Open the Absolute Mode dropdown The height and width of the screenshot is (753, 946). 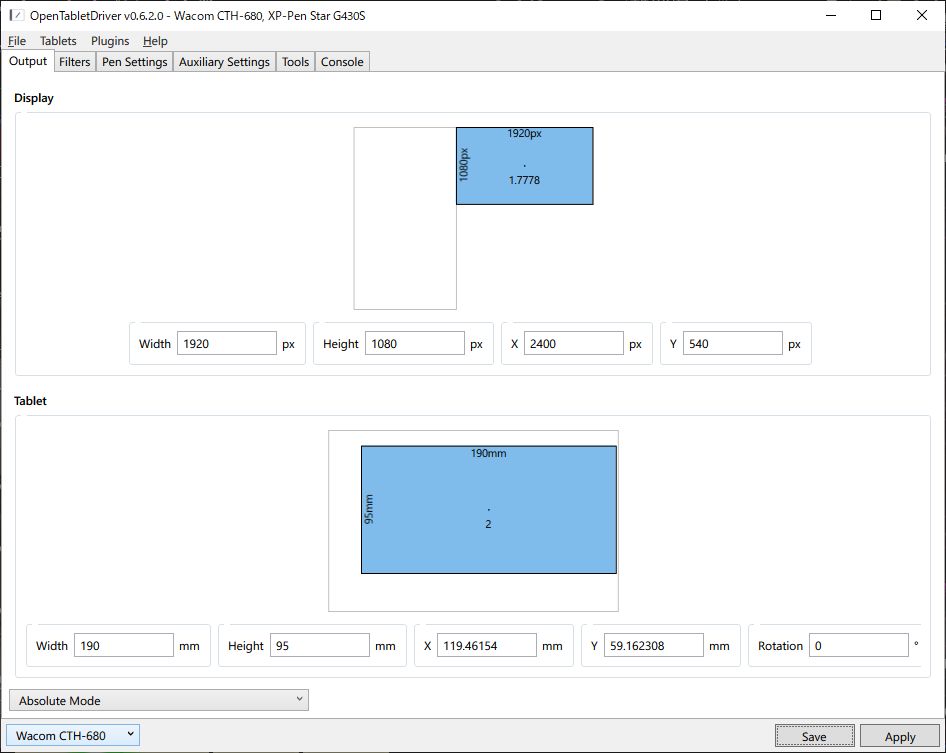[159, 700]
